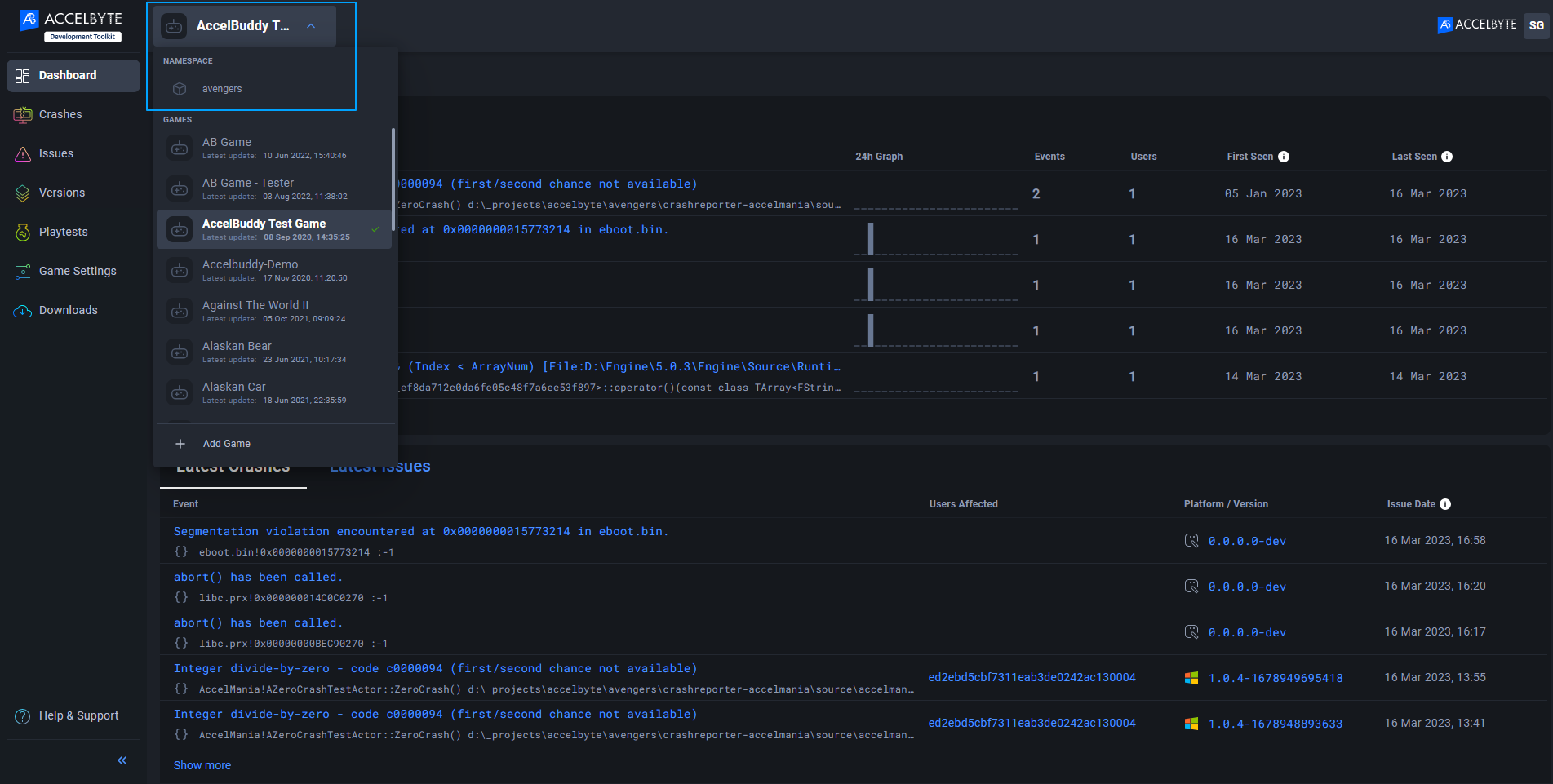
Task: Open Dashboard from the sidebar
Action: pyautogui.click(x=73, y=75)
